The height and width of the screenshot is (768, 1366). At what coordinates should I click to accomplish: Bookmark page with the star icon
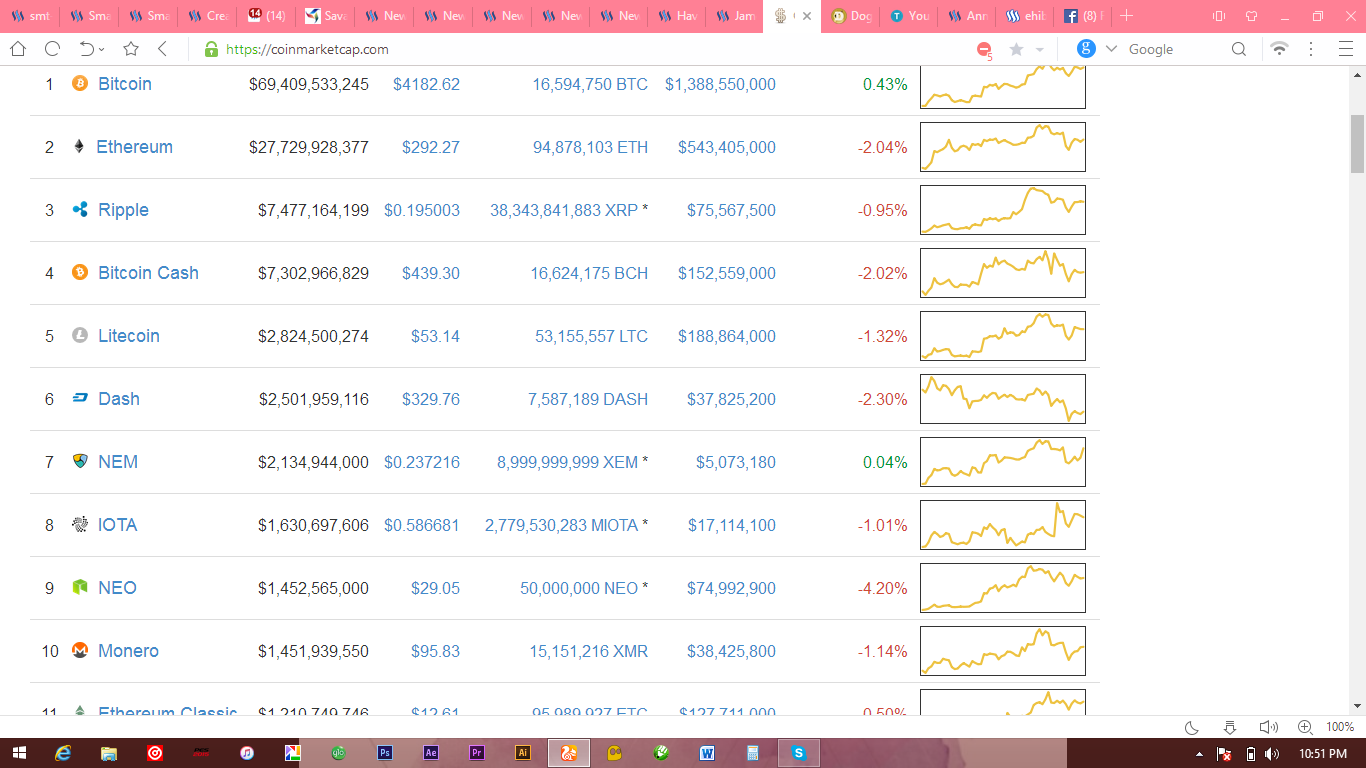click(131, 49)
